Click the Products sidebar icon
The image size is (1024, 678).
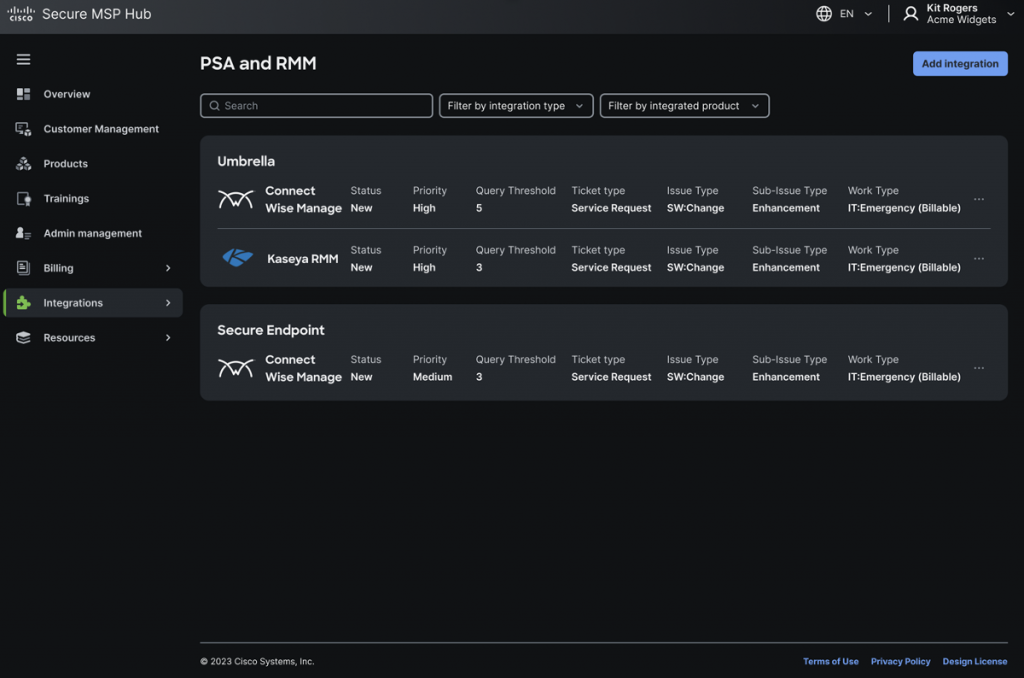pyautogui.click(x=23, y=164)
